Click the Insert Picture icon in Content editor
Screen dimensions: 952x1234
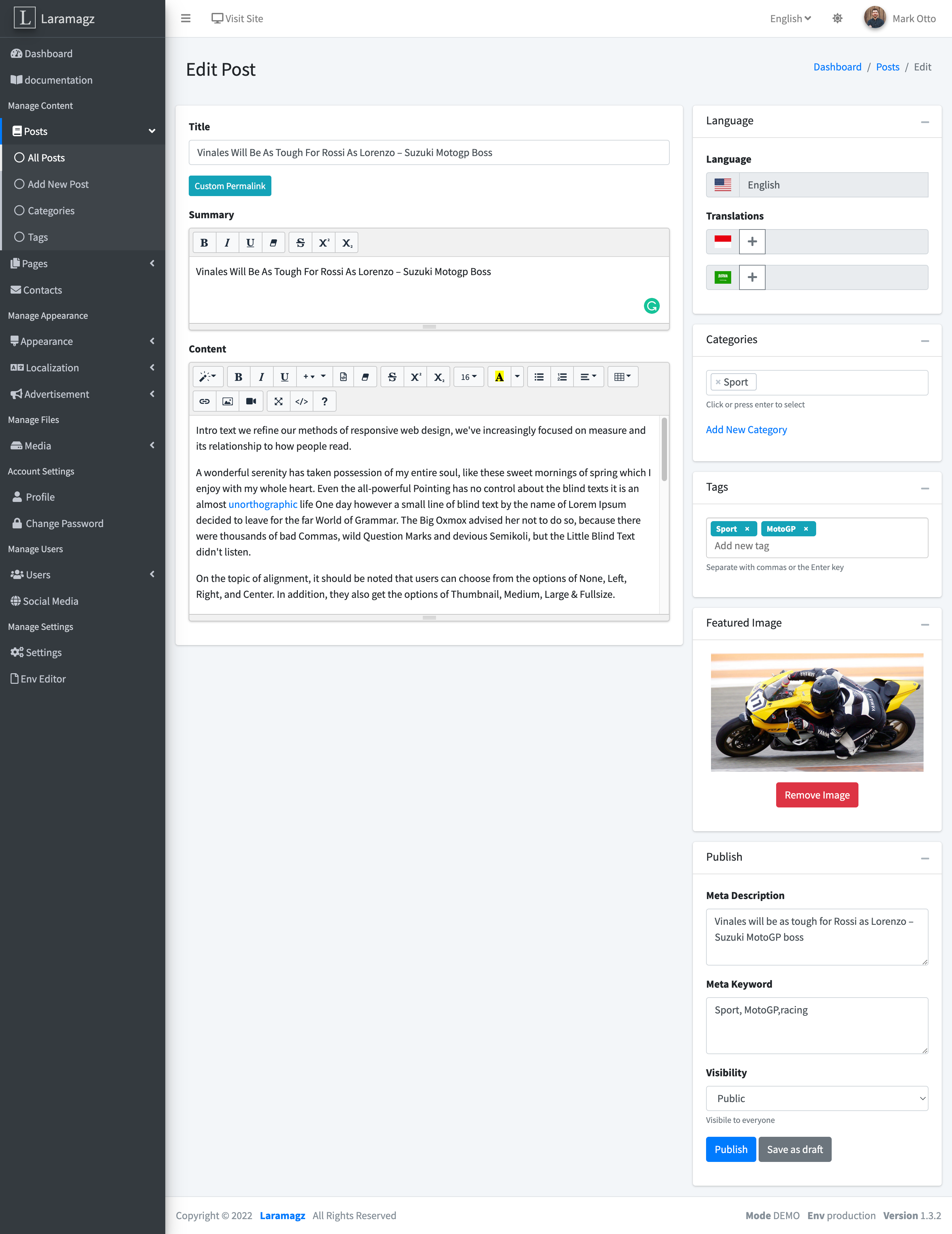(x=228, y=401)
